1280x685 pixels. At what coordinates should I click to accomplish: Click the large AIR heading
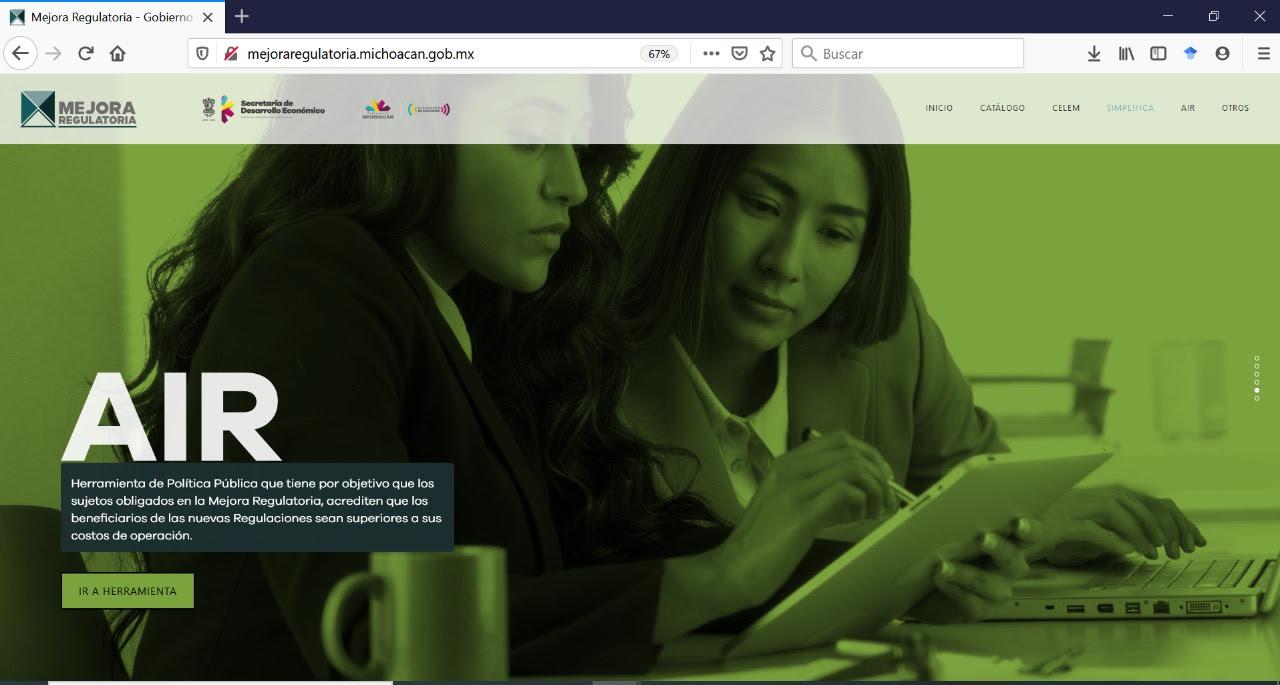pos(171,418)
